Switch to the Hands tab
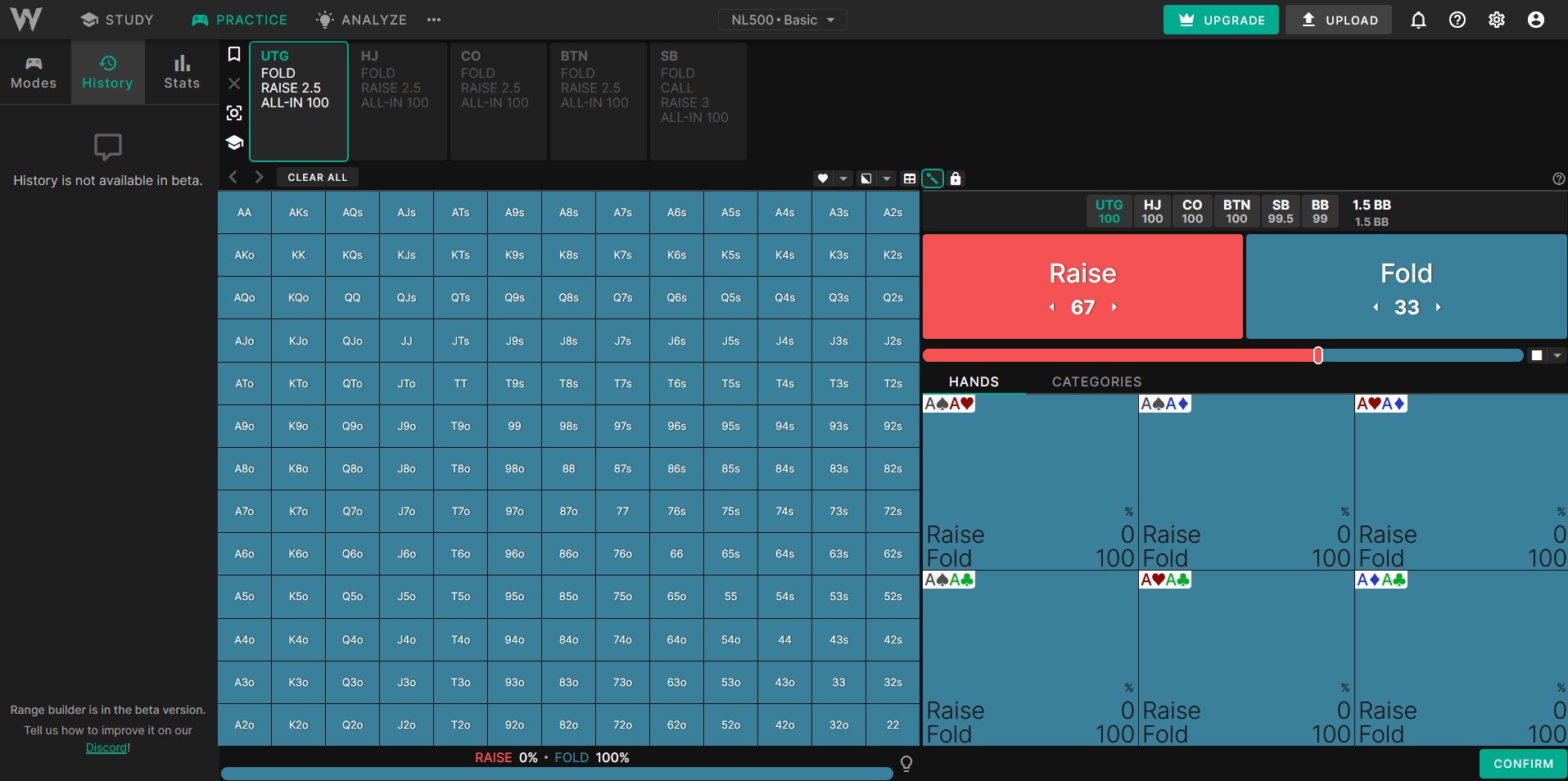 (x=974, y=381)
